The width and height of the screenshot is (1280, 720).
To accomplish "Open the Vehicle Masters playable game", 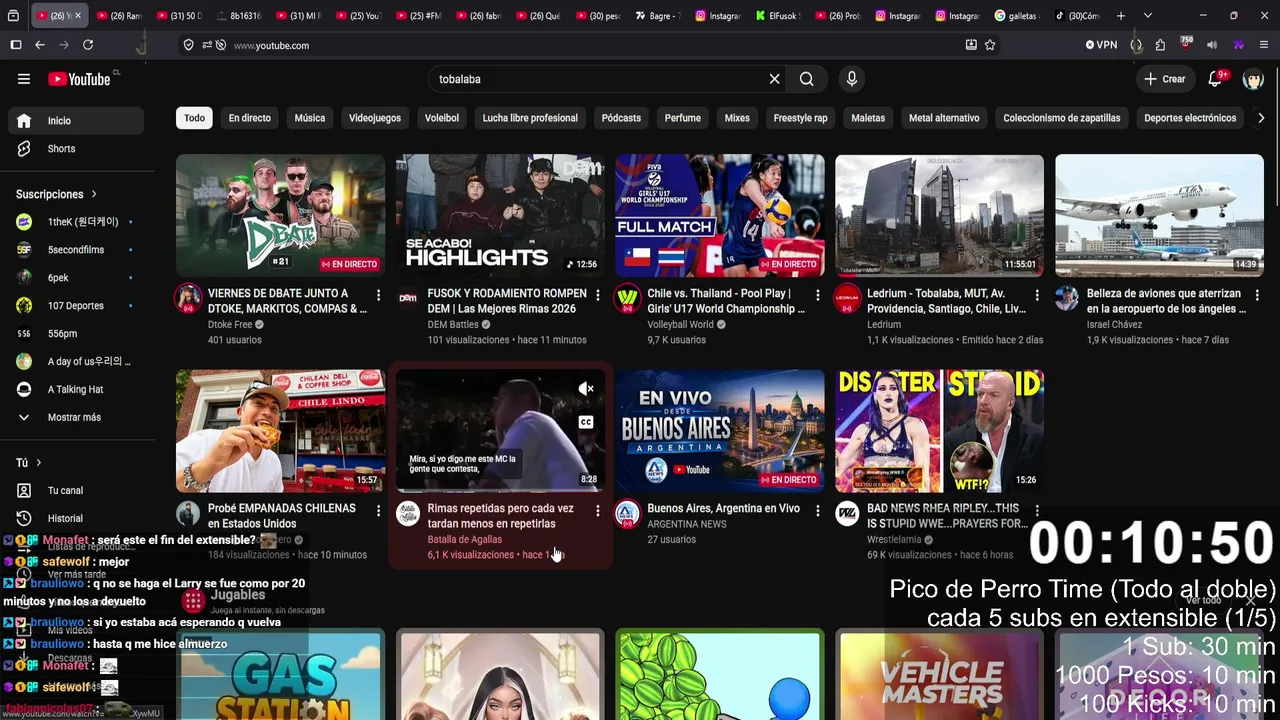I will pos(939,675).
